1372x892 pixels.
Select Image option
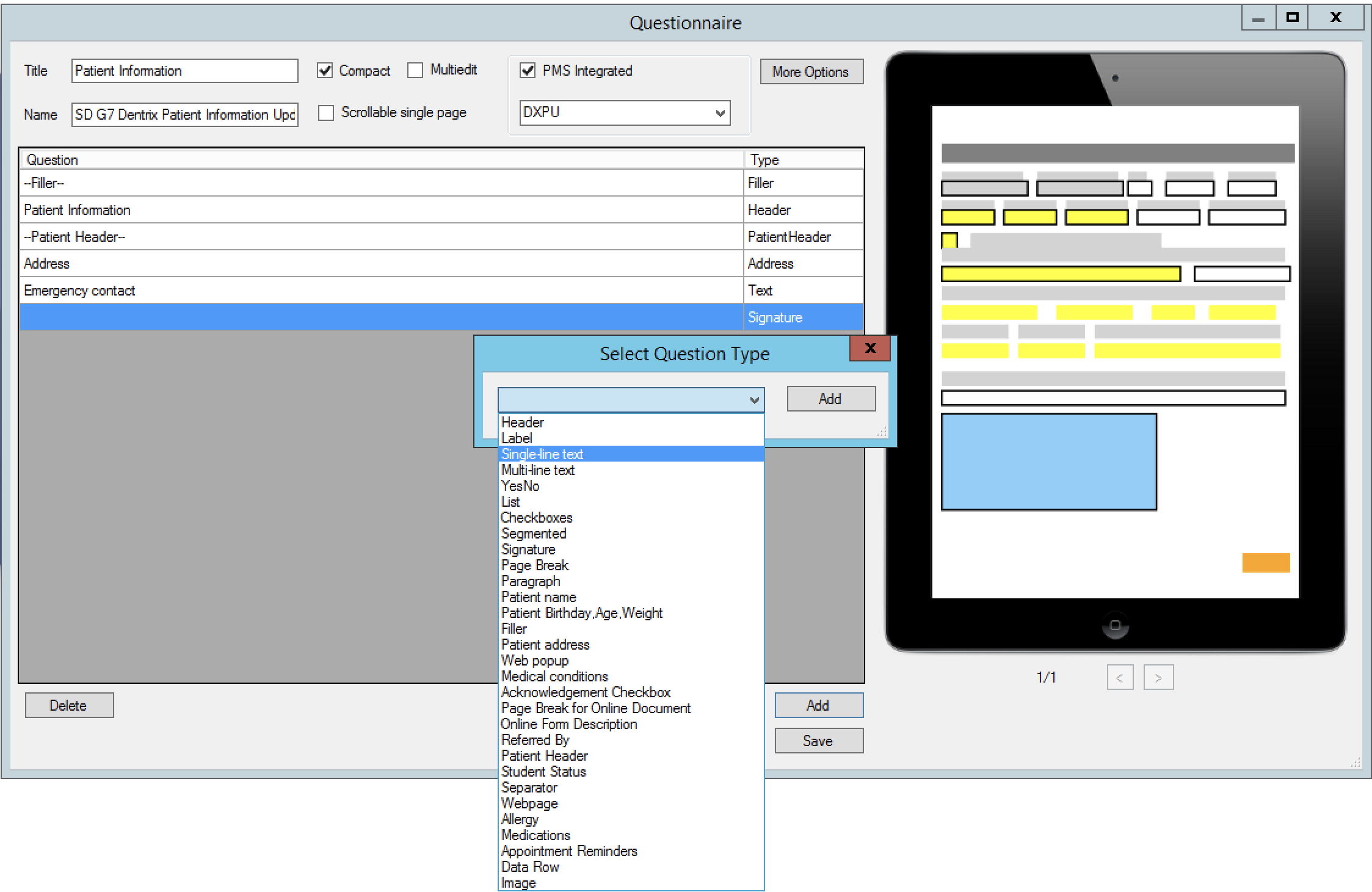point(631,883)
